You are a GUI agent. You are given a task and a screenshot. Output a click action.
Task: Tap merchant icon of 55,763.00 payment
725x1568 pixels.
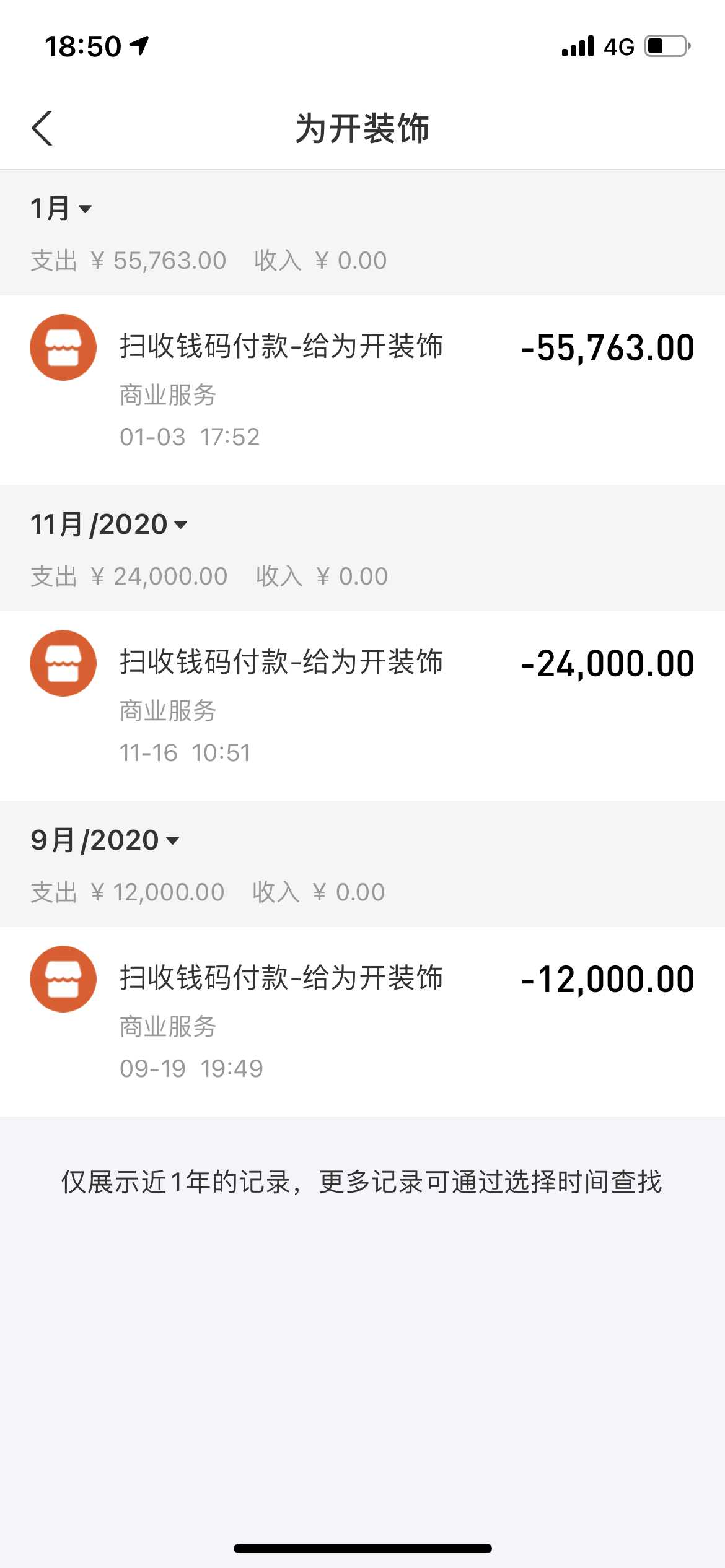(x=63, y=347)
